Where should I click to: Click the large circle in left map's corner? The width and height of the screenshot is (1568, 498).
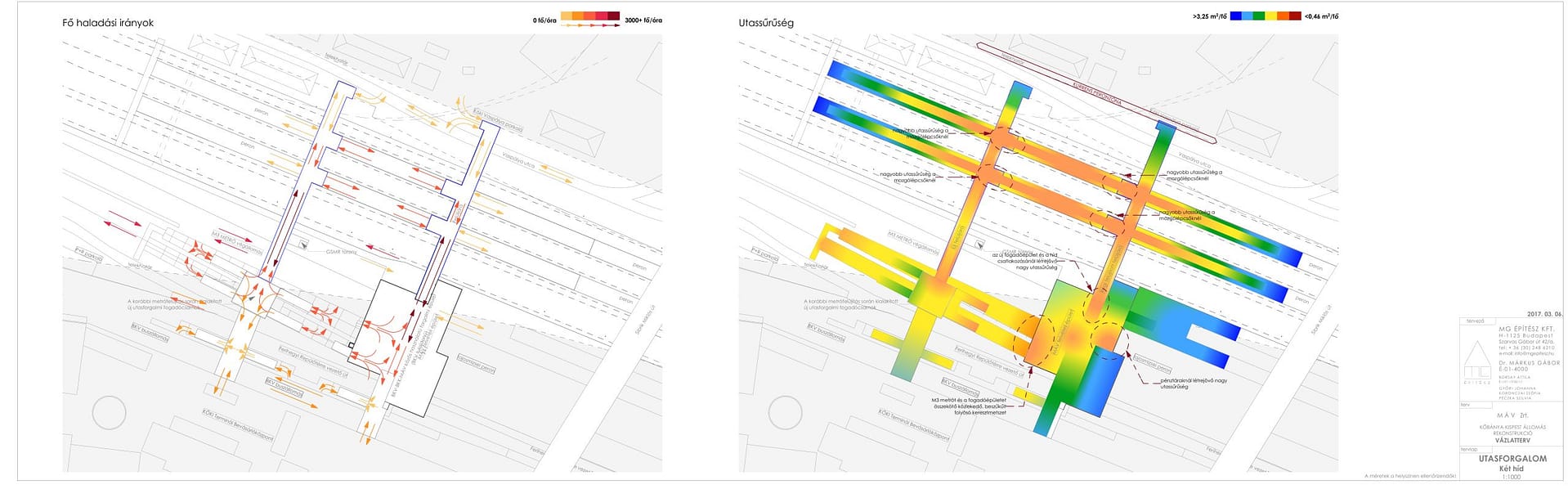(109, 413)
